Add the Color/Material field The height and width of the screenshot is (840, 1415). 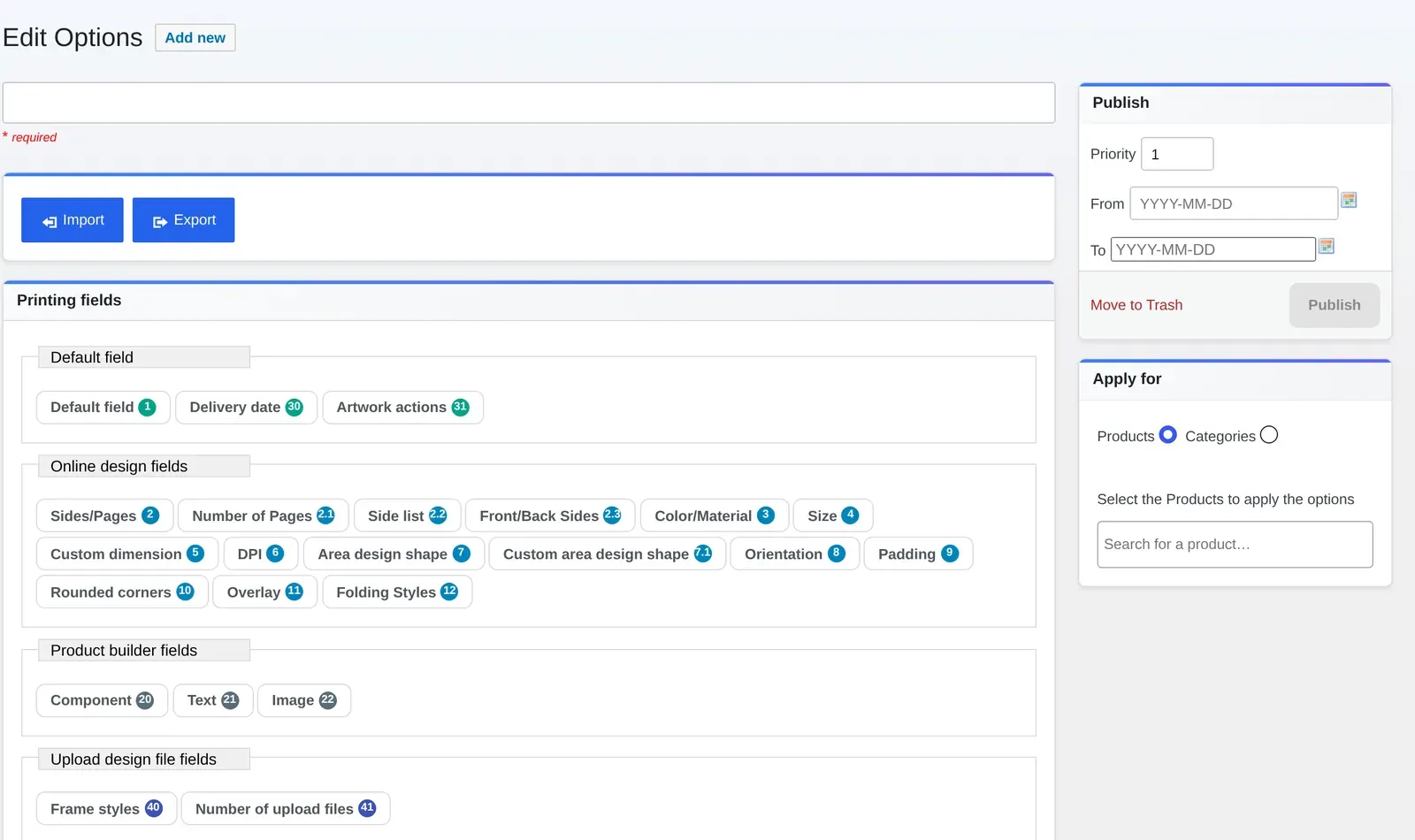coord(715,516)
